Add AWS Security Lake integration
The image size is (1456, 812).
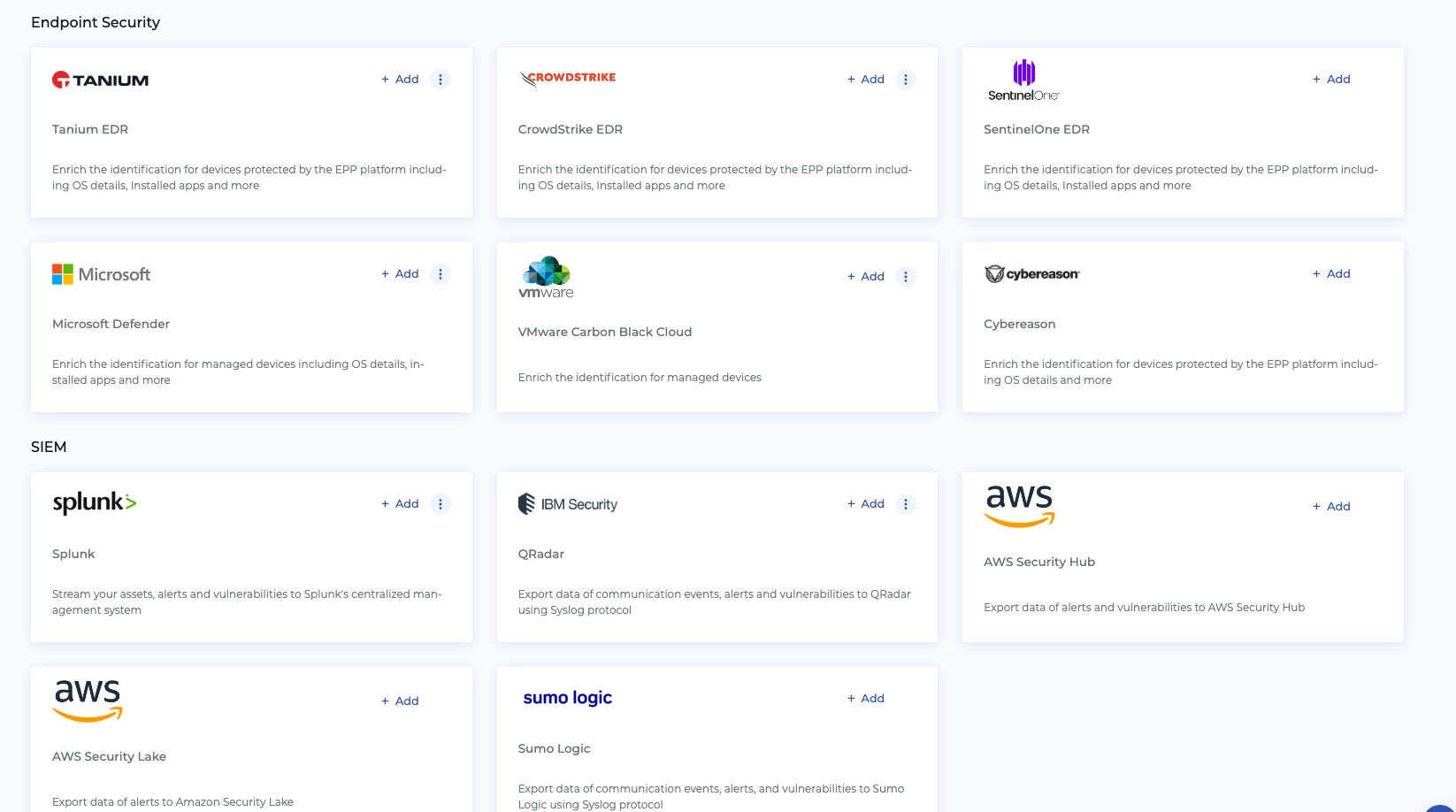pos(400,701)
